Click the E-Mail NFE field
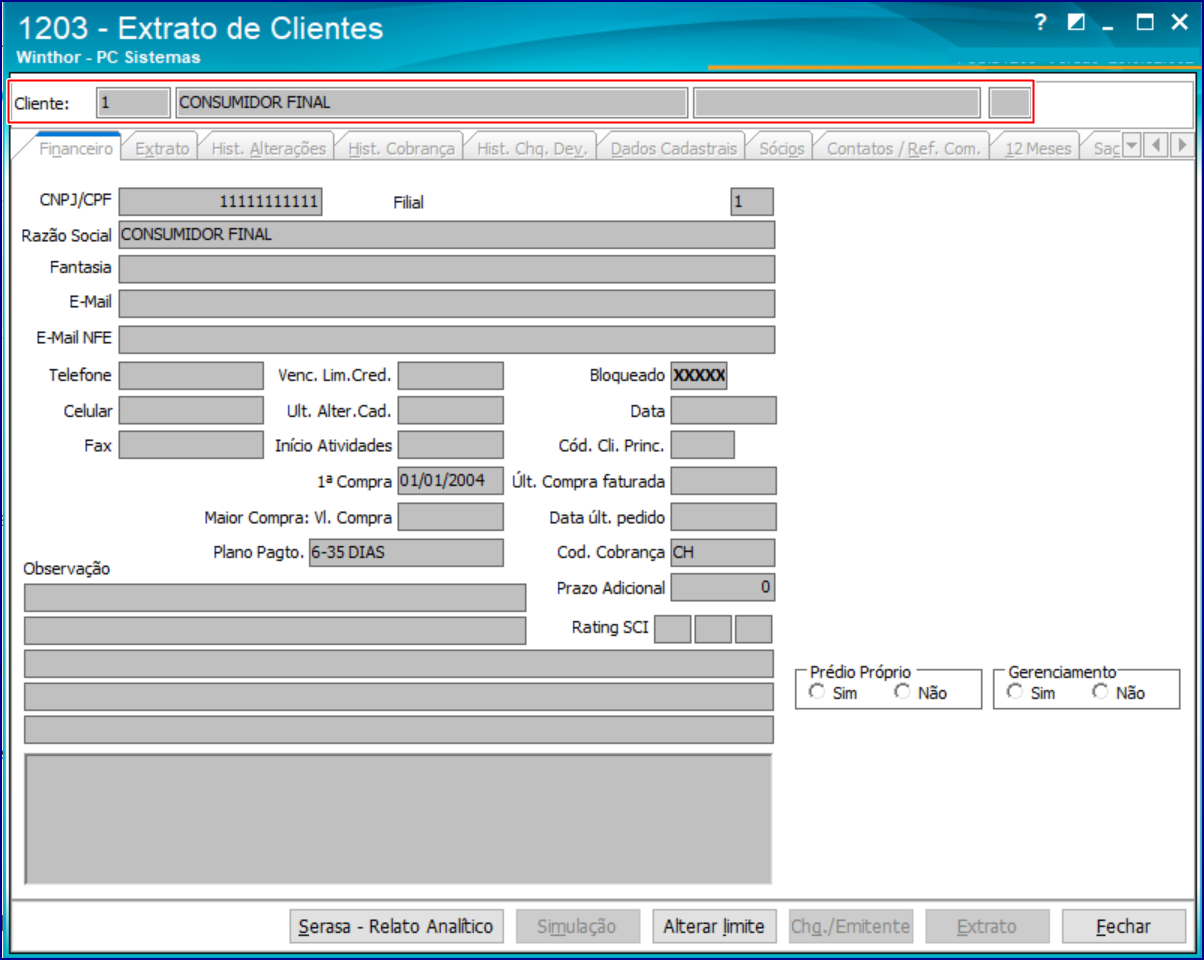 (x=446, y=339)
